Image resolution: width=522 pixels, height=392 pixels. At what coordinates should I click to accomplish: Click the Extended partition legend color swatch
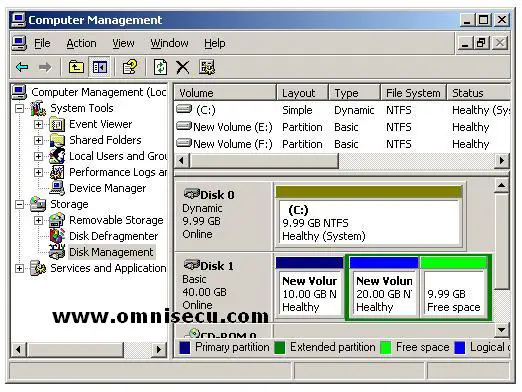(279, 348)
